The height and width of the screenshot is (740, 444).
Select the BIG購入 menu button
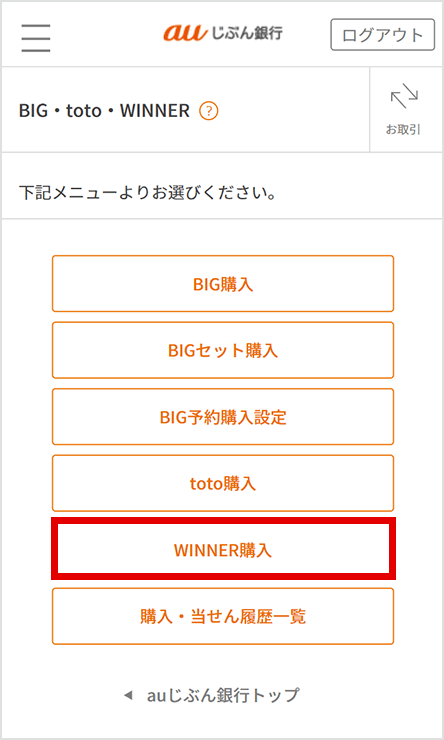(x=223, y=284)
